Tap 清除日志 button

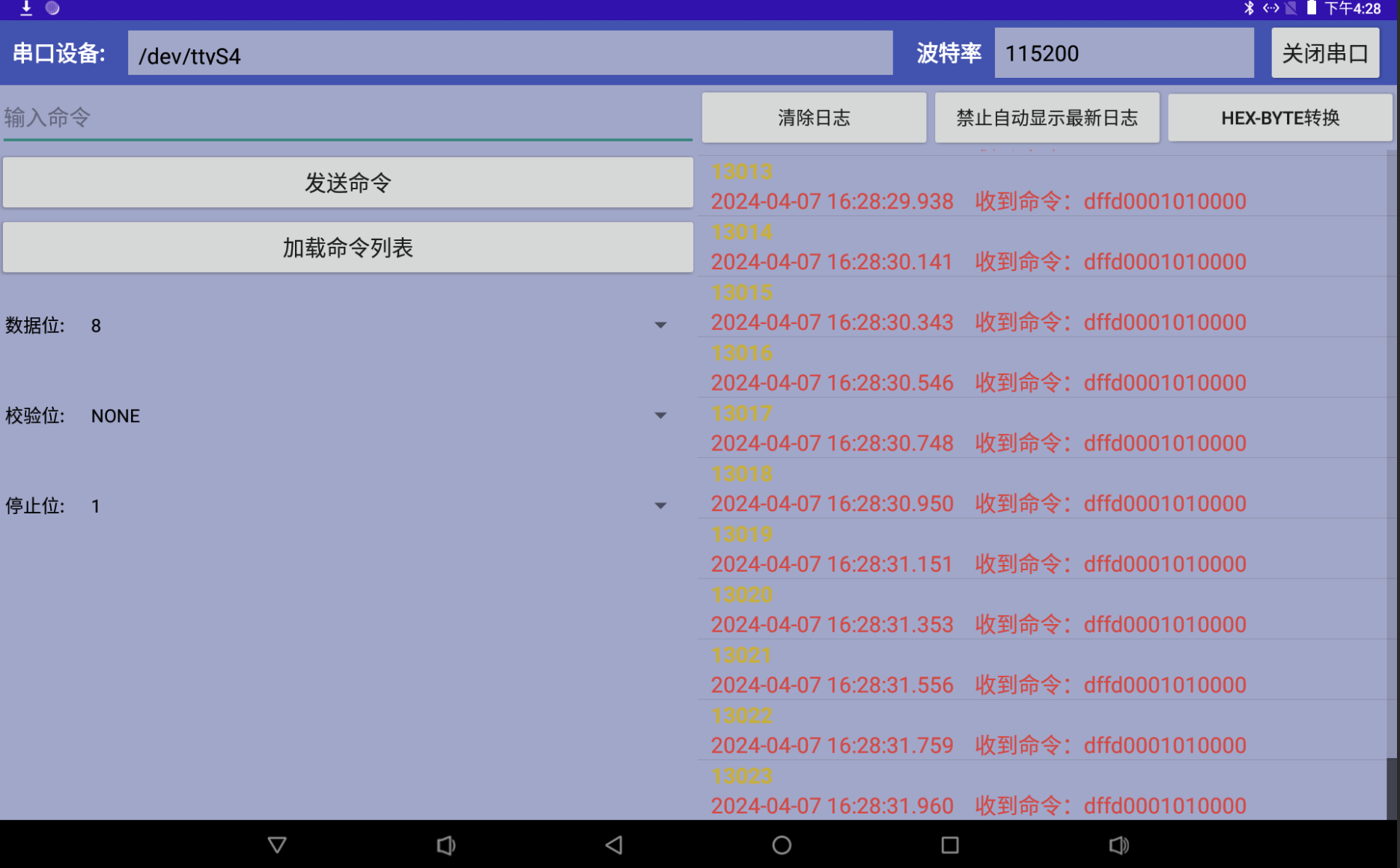coord(814,117)
